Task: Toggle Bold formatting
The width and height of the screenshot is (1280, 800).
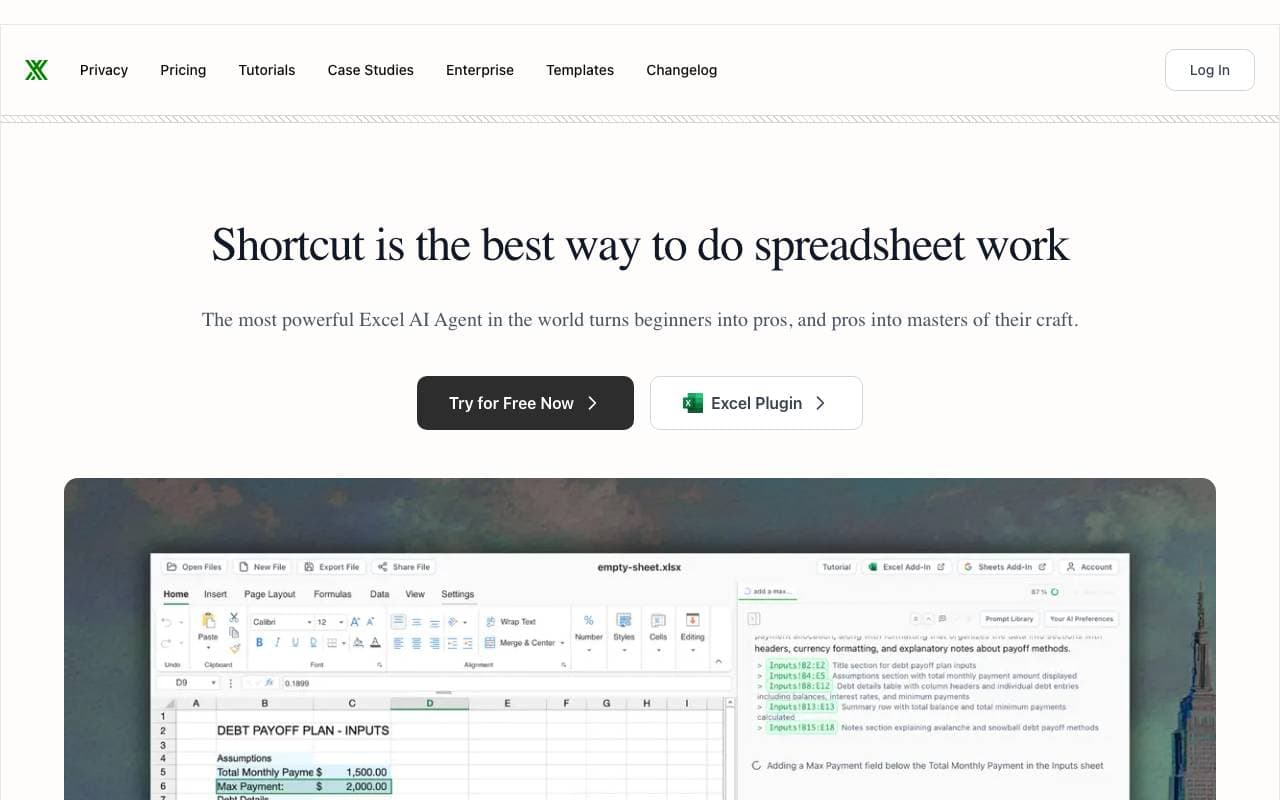Action: [x=259, y=642]
